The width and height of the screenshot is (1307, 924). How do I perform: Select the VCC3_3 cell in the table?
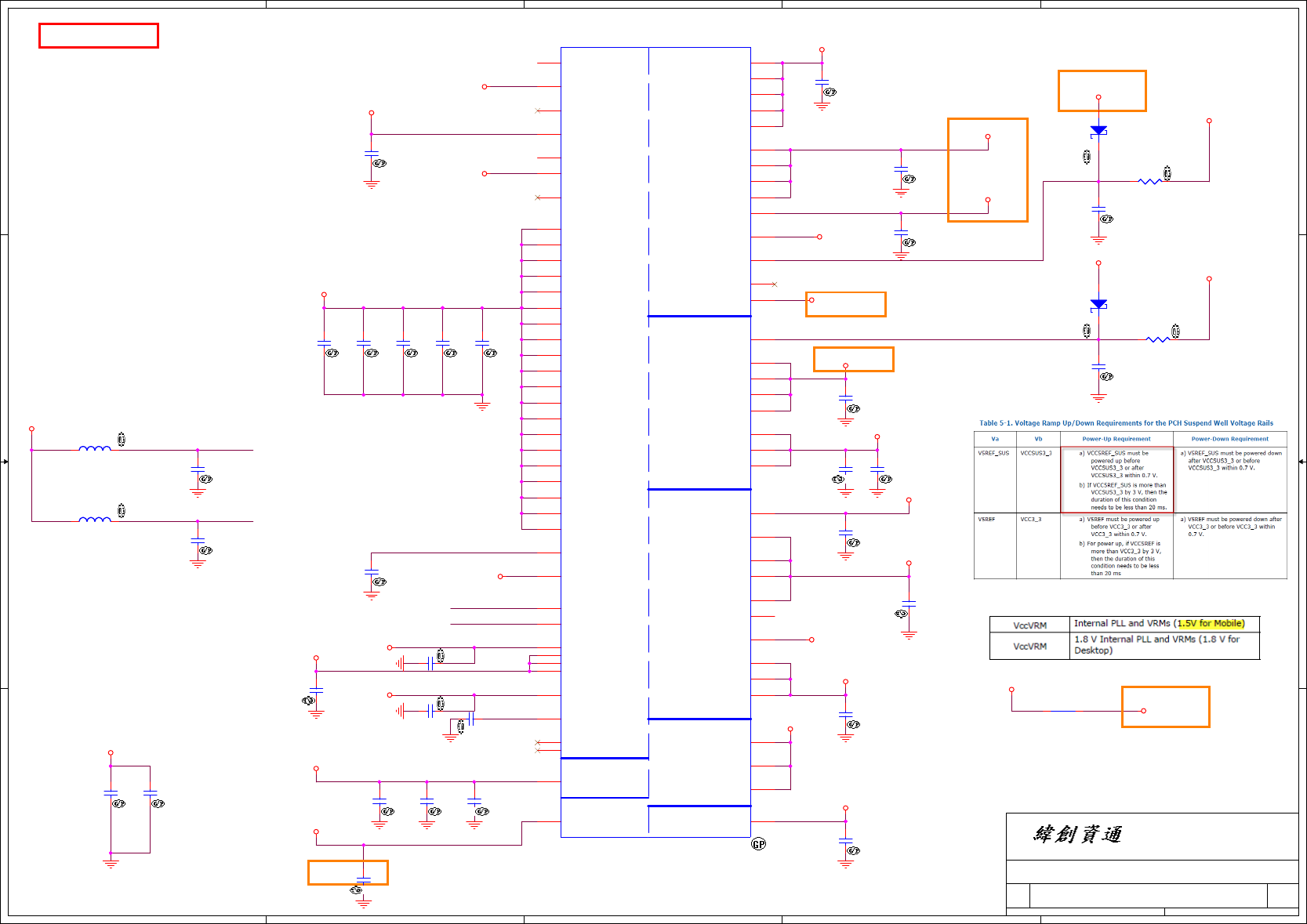(1031, 520)
